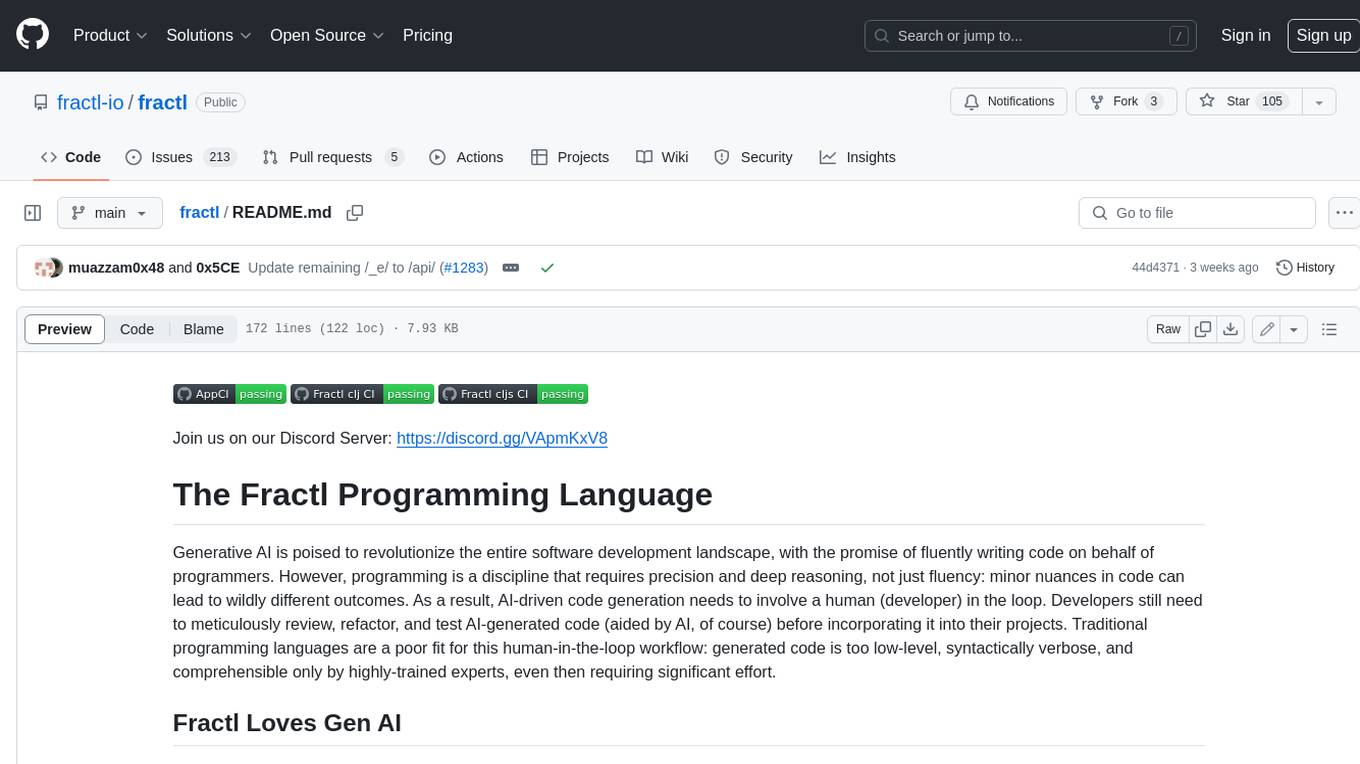The image size is (1360, 764).
Task: Fork the repository
Action: point(1126,102)
